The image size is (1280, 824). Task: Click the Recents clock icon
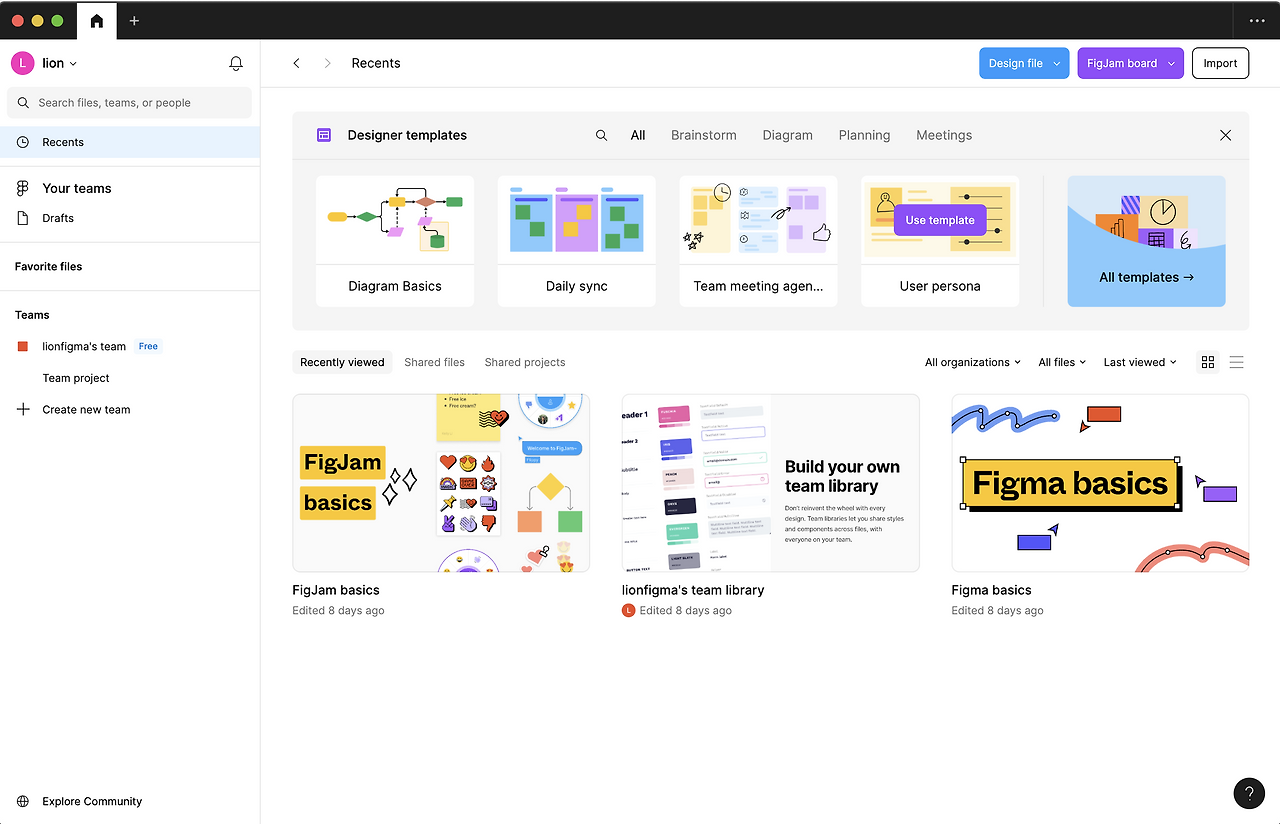23,142
